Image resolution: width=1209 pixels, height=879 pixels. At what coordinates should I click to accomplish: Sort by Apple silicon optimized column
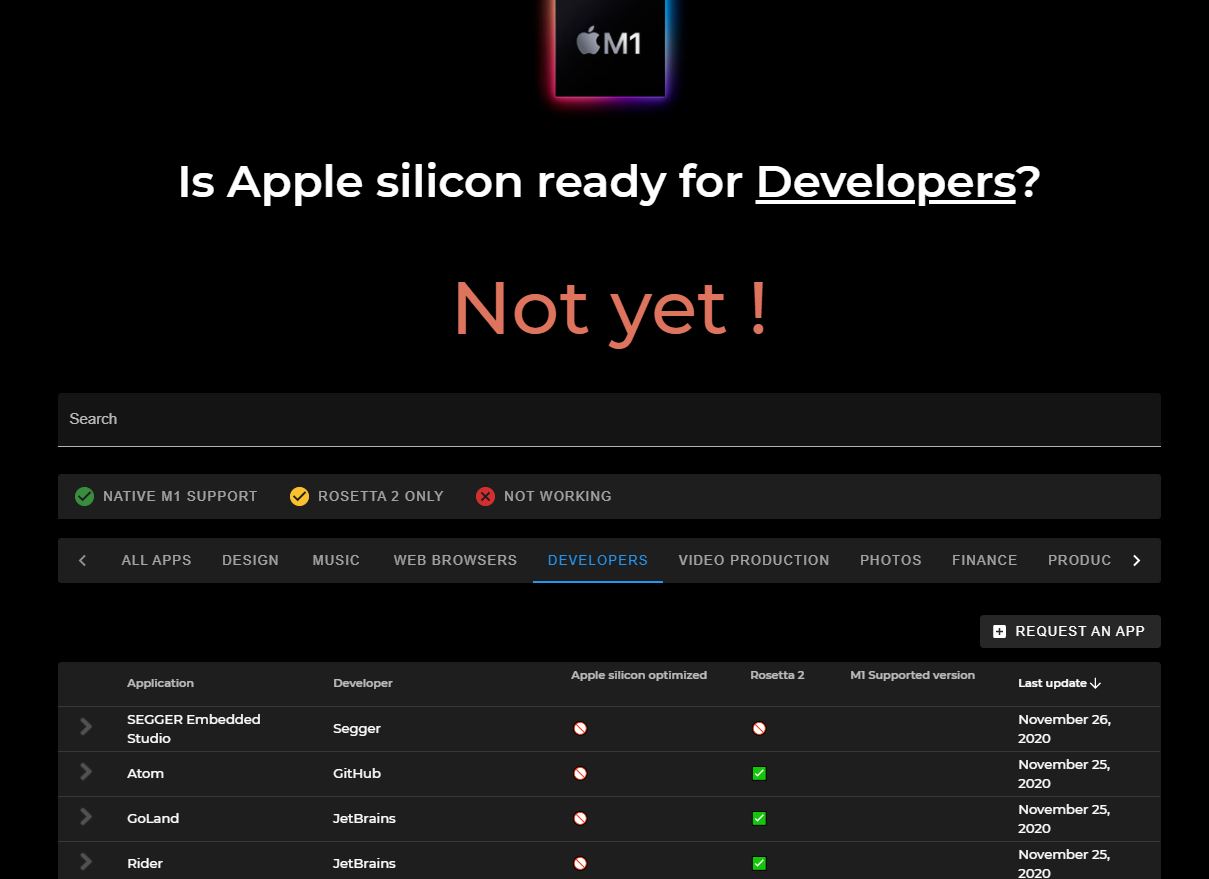[x=639, y=675]
